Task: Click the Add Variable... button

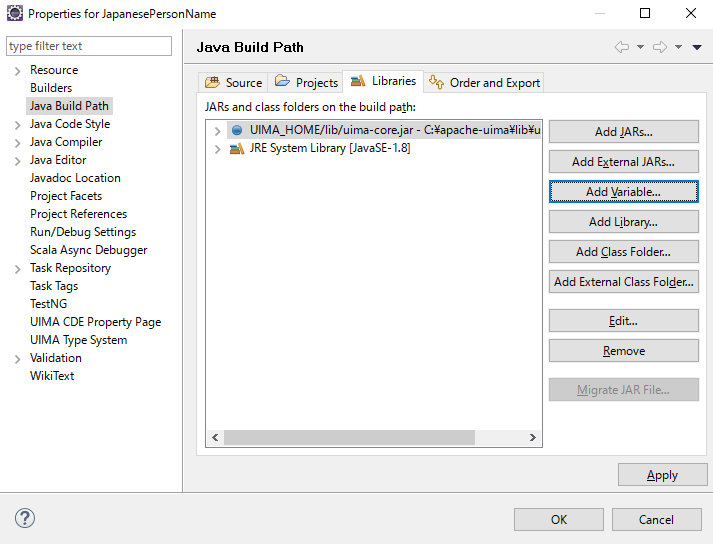Action: tap(623, 191)
